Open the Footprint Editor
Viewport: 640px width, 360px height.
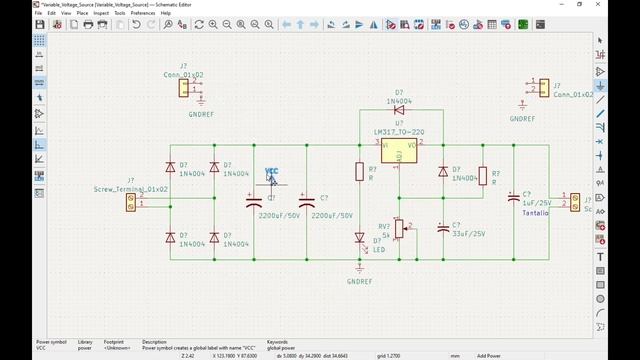click(419, 24)
